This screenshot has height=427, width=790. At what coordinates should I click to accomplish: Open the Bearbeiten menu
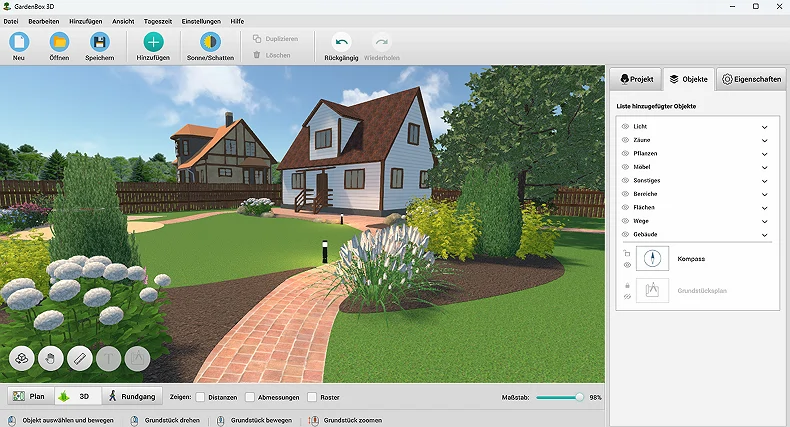click(43, 21)
